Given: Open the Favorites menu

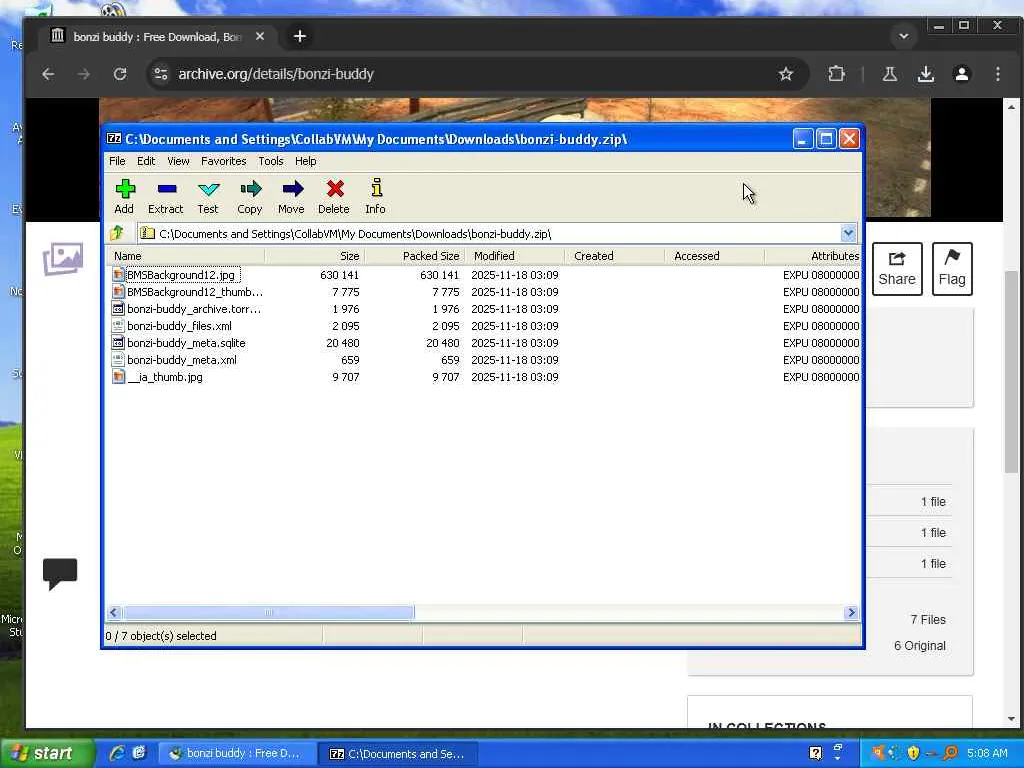Looking at the screenshot, I should [223, 161].
